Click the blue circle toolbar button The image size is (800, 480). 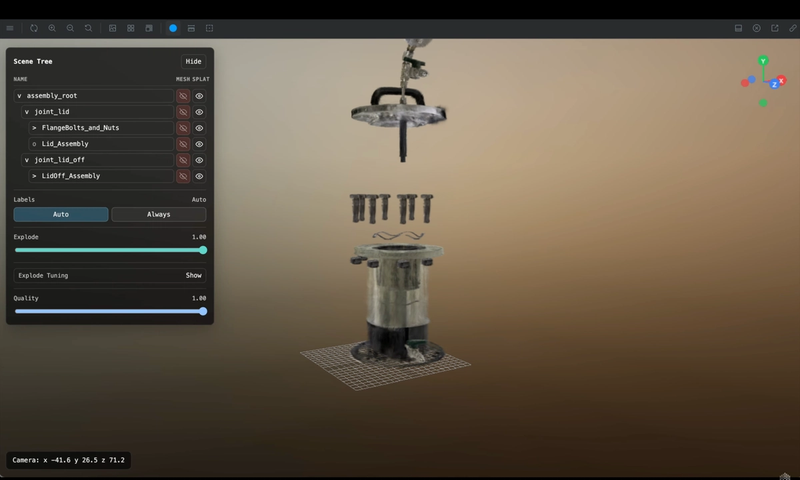[x=173, y=28]
